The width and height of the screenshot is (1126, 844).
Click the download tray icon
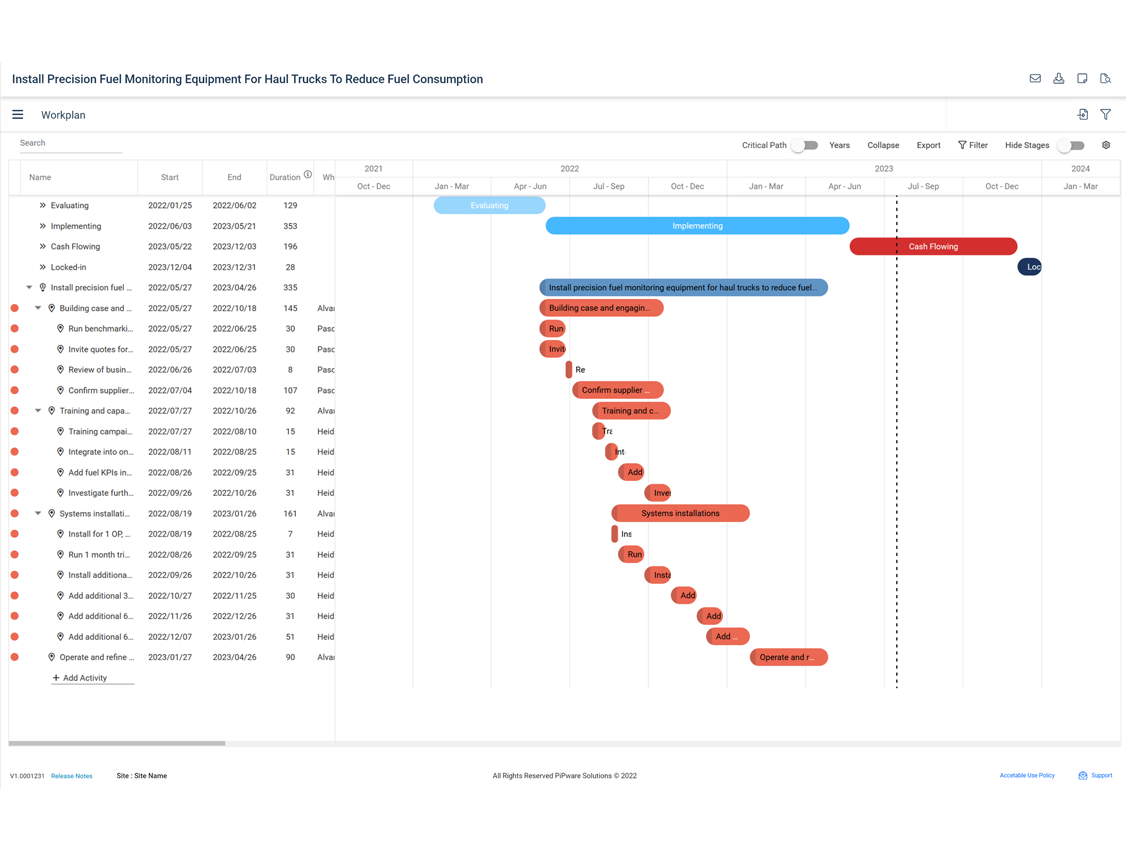click(1059, 79)
